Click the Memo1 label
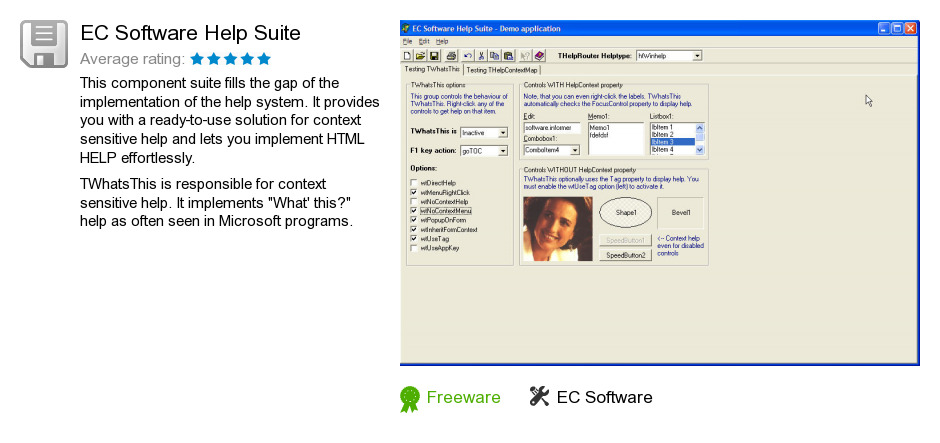The image size is (940, 443). click(598, 116)
